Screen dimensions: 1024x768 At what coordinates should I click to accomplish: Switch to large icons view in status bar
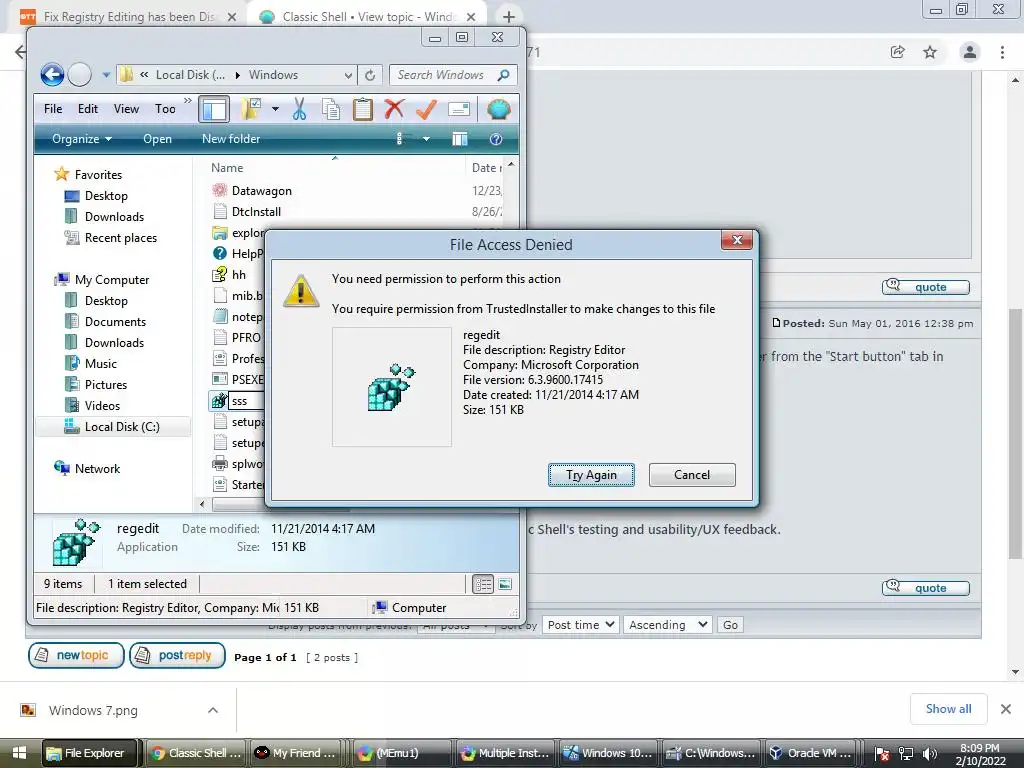pyautogui.click(x=505, y=584)
